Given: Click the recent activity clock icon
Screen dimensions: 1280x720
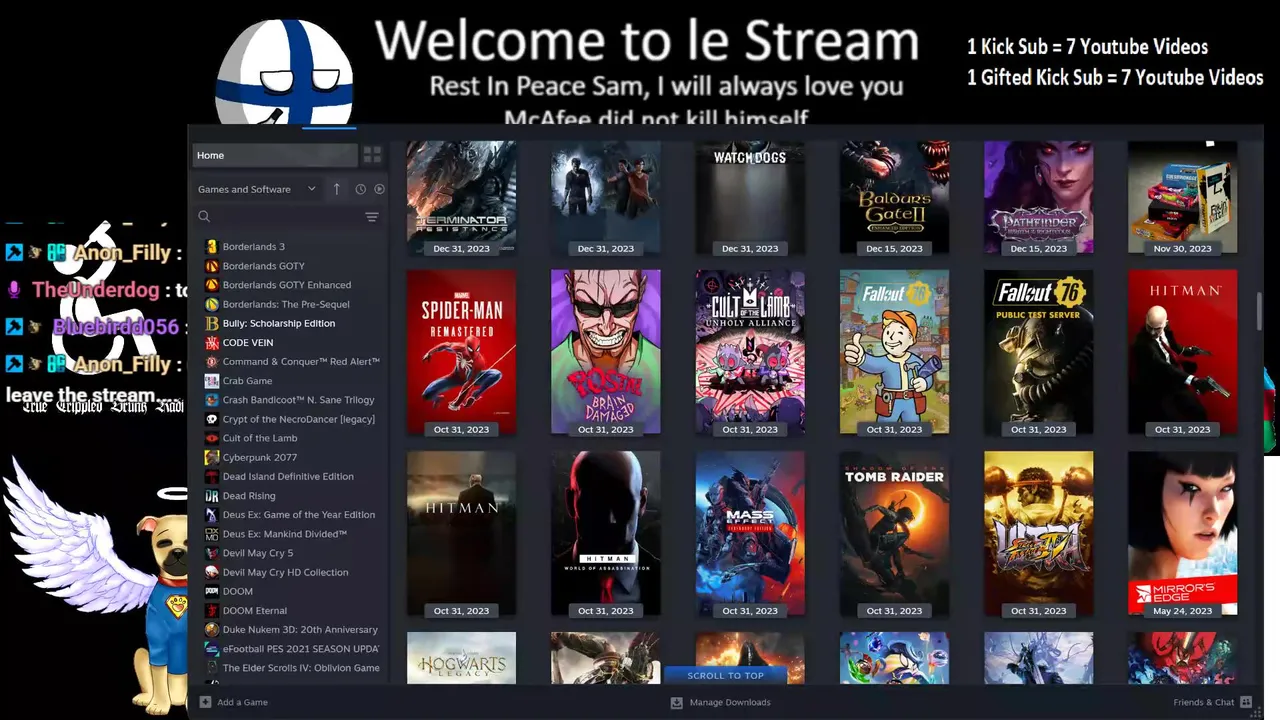Looking at the screenshot, I should [x=361, y=189].
